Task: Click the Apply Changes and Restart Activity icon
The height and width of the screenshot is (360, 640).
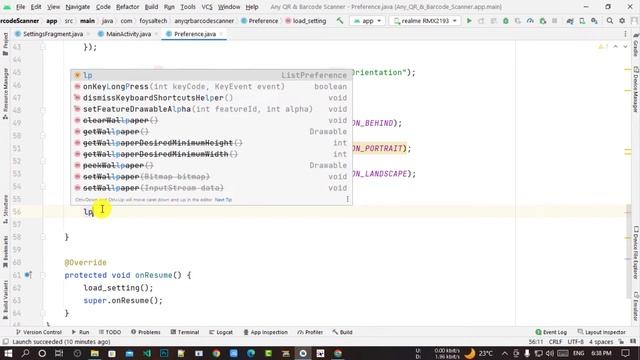Action: [x=481, y=20]
